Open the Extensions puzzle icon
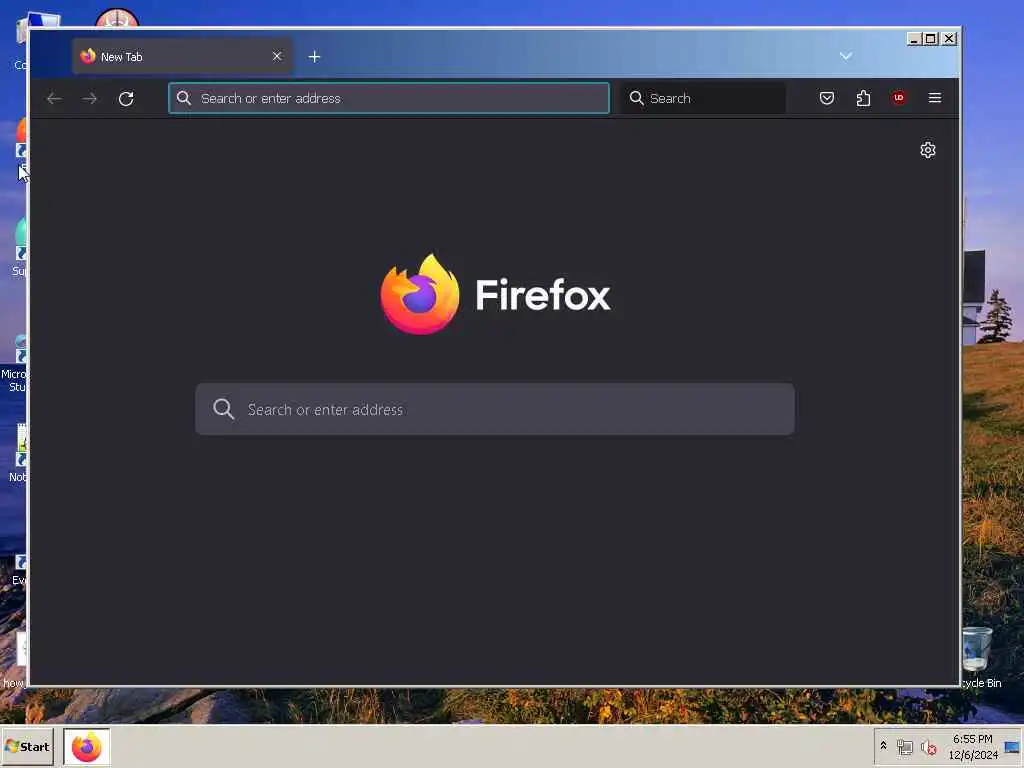 click(x=863, y=98)
